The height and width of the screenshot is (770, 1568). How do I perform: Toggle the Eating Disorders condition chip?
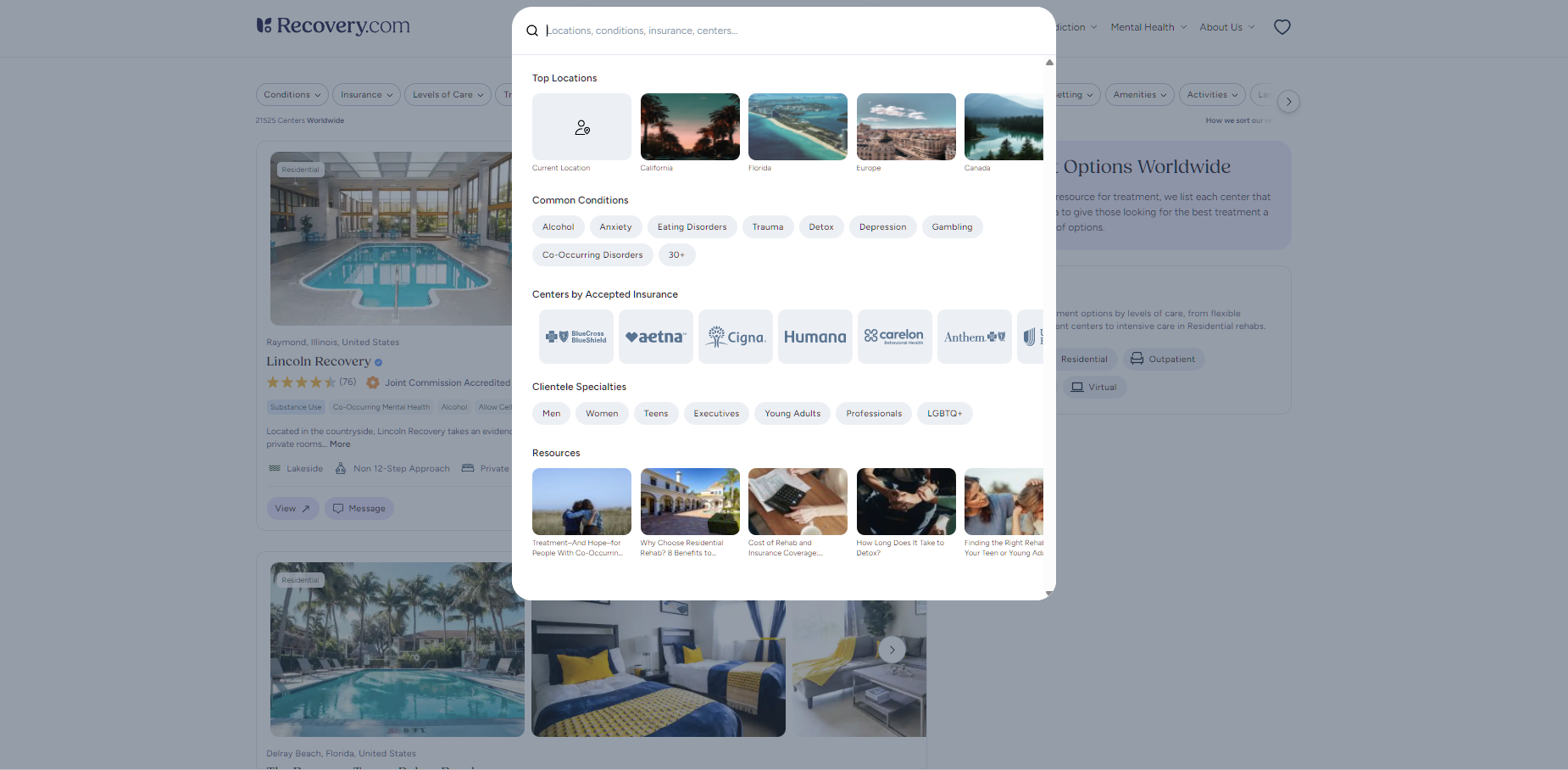pos(692,227)
